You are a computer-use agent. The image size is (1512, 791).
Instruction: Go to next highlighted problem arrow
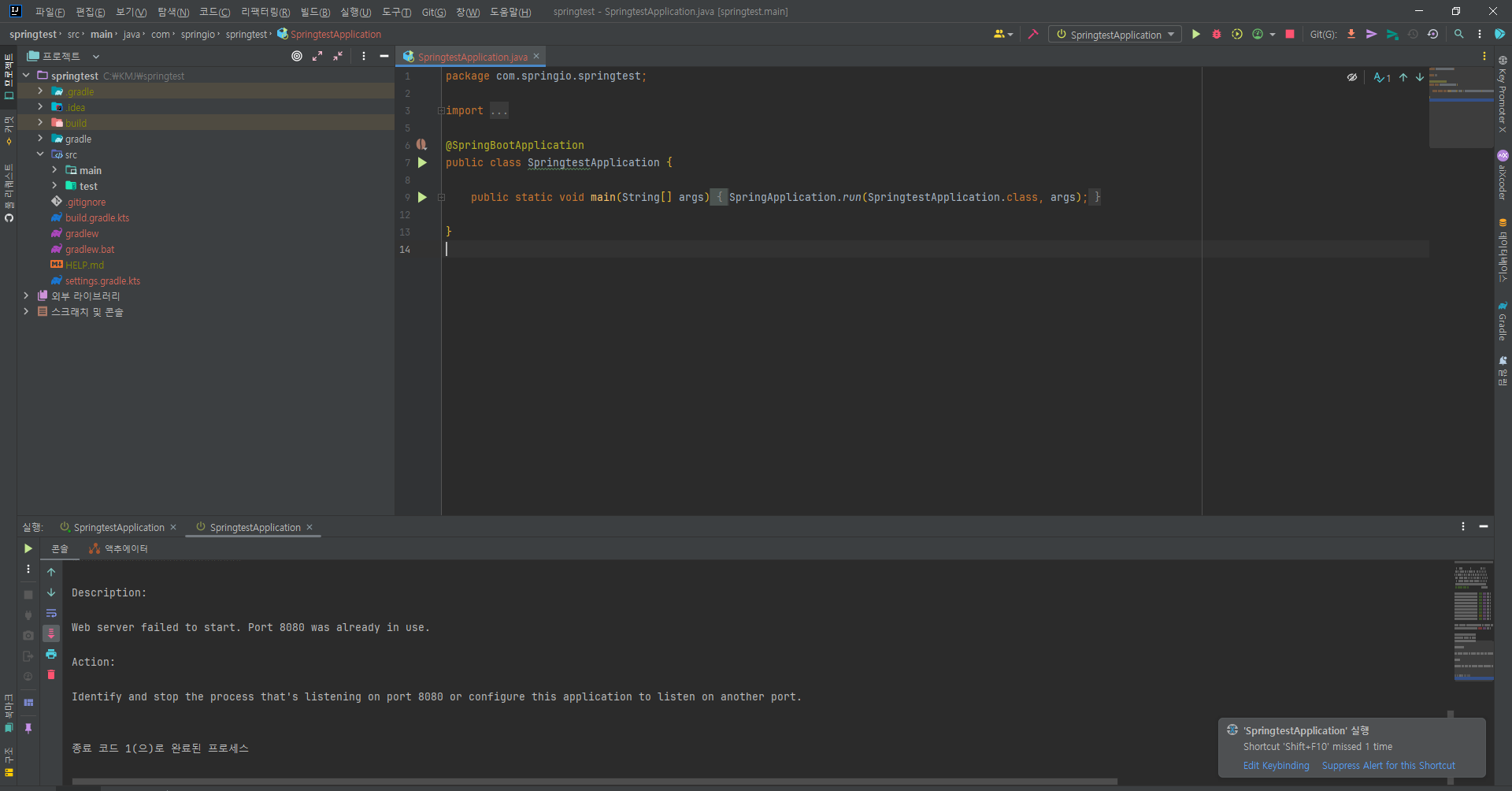(x=1420, y=77)
